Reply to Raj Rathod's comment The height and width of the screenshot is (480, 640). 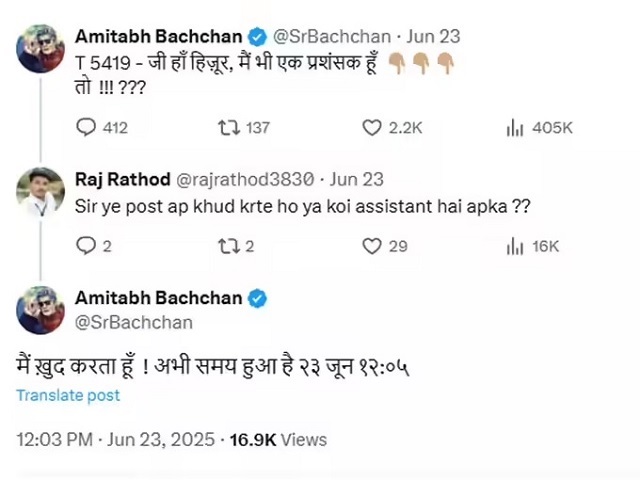(87, 246)
